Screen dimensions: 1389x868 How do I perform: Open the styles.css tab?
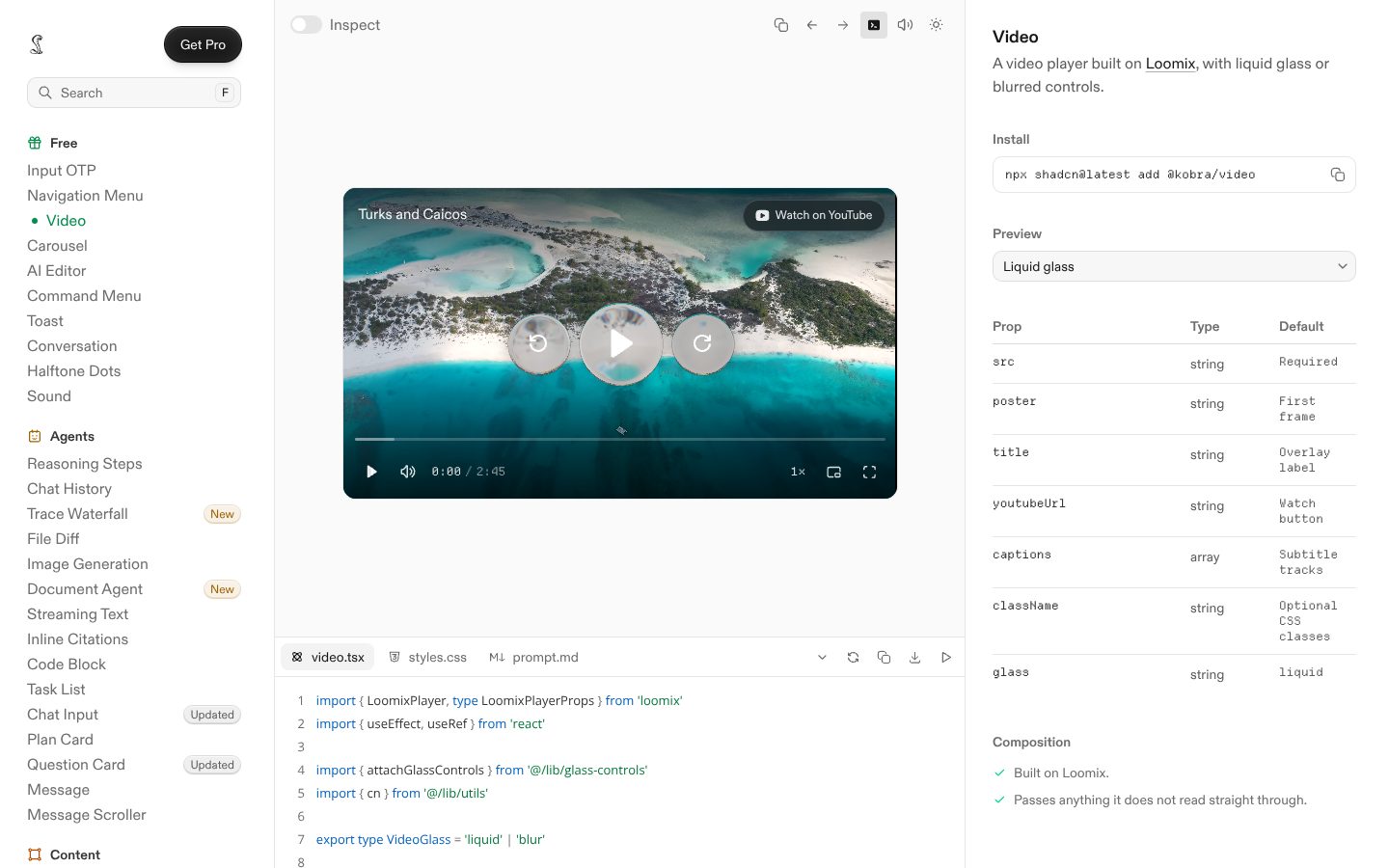[x=427, y=657]
